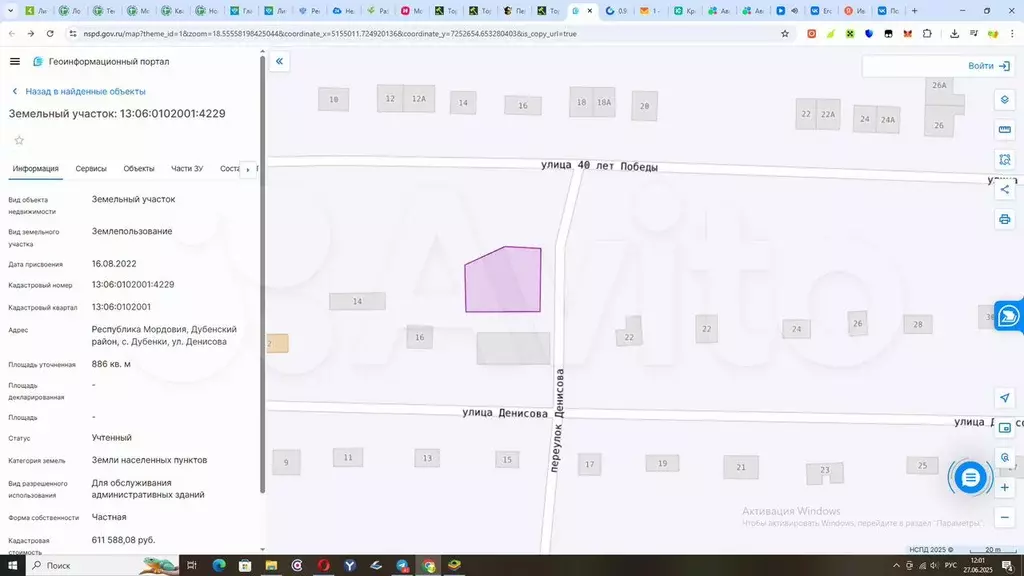Image resolution: width=1024 pixels, height=576 pixels.
Task: Open the Chrome three-dot menu
Action: click(x=1012, y=34)
